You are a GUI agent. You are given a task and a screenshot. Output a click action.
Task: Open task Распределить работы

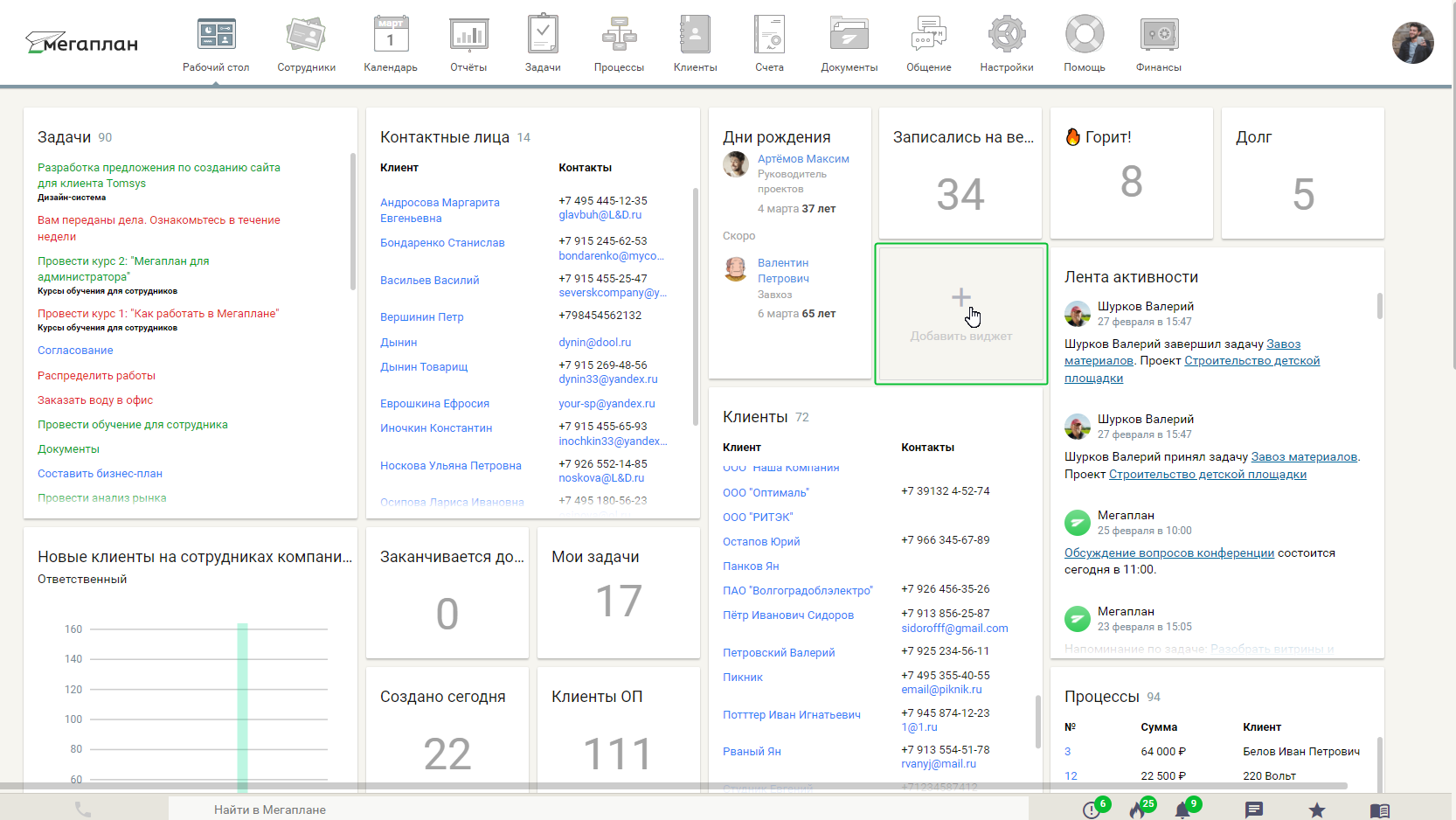pos(96,375)
